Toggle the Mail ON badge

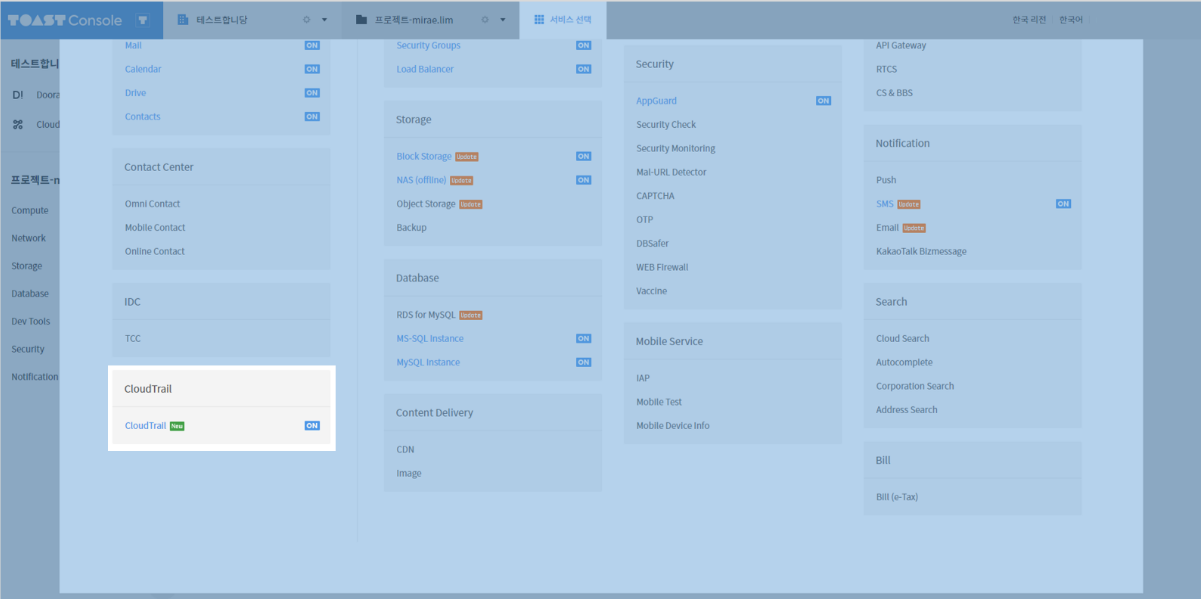tap(312, 45)
